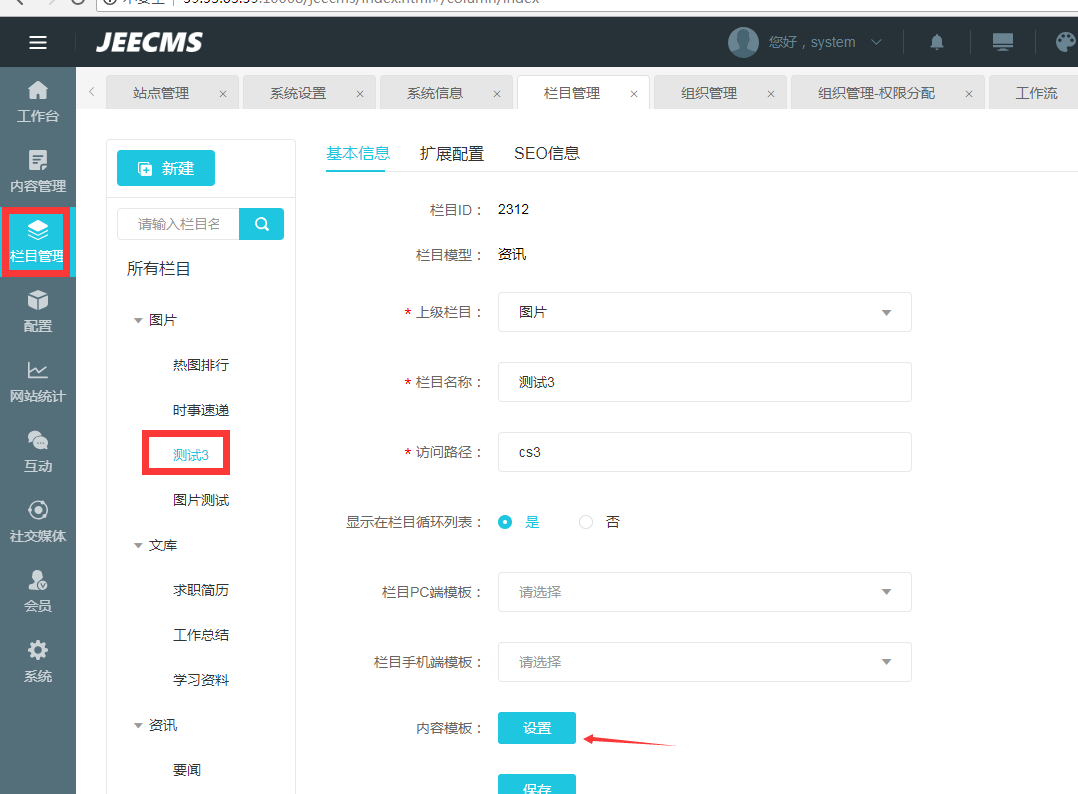Open the theme palette icon
1078x794 pixels.
(x=1066, y=43)
